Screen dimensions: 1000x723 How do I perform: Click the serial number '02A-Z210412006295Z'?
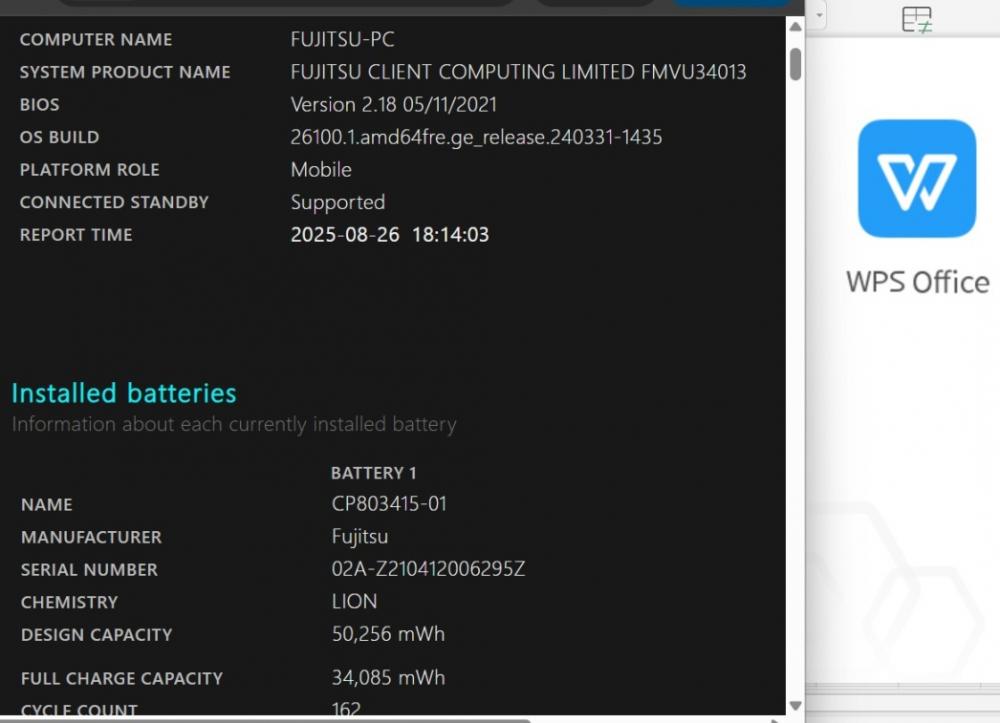[429, 569]
